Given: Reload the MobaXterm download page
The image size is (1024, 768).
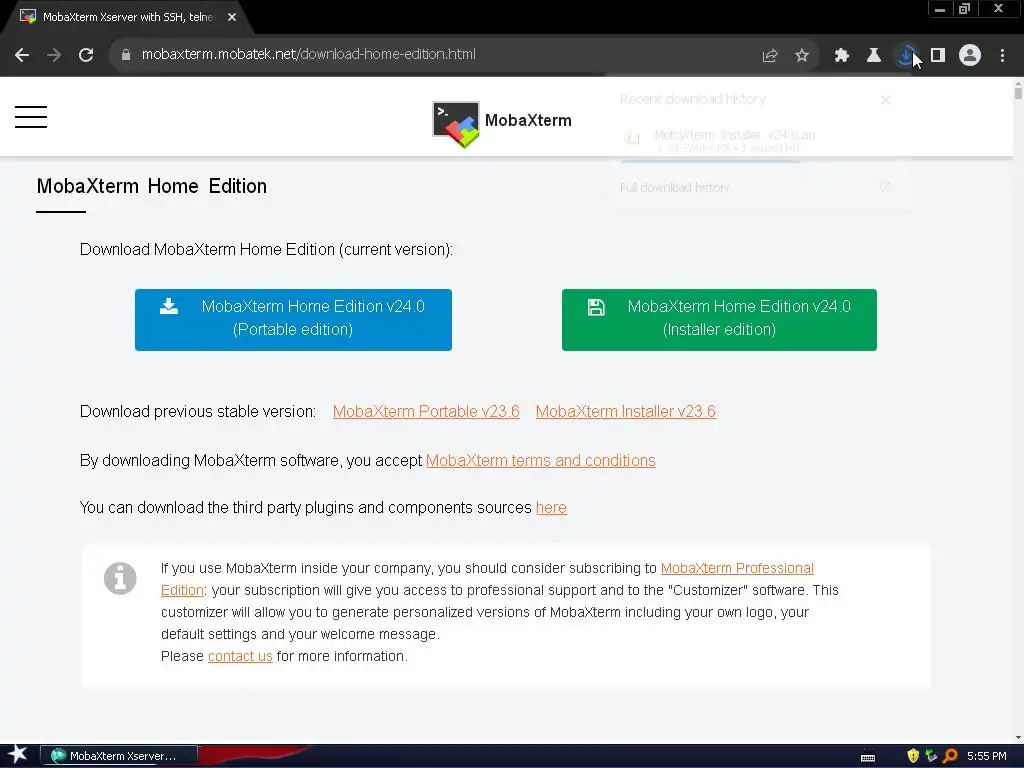Looking at the screenshot, I should [x=86, y=55].
